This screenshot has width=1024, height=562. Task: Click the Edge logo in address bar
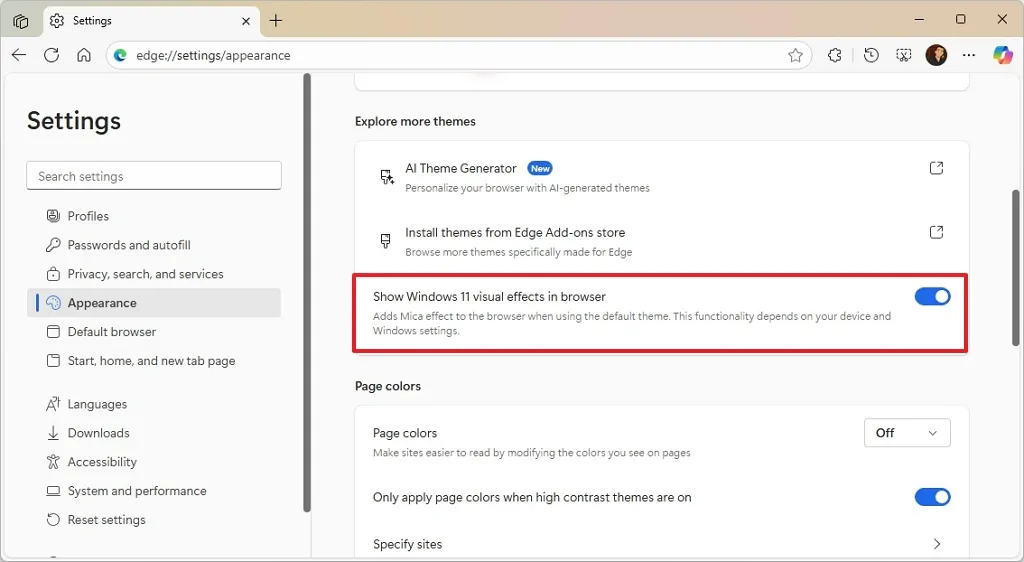click(x=121, y=55)
